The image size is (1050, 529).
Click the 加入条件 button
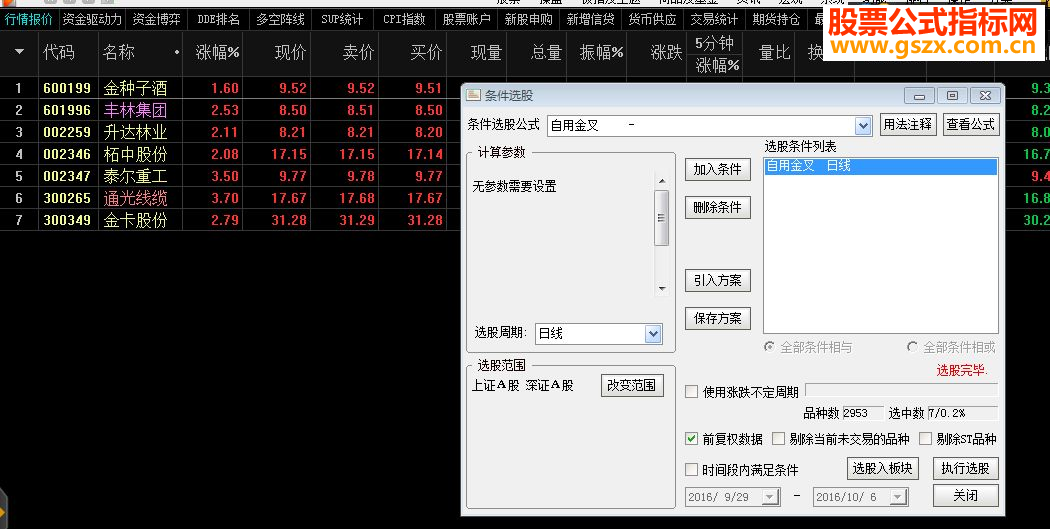[718, 169]
